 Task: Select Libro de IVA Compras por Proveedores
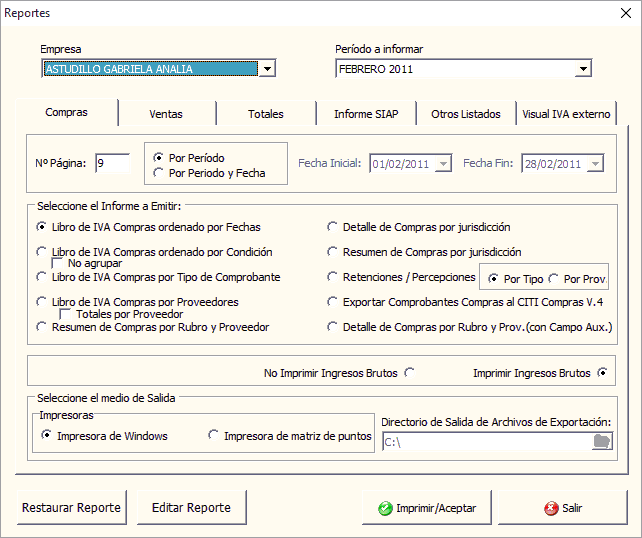pyautogui.click(x=41, y=301)
